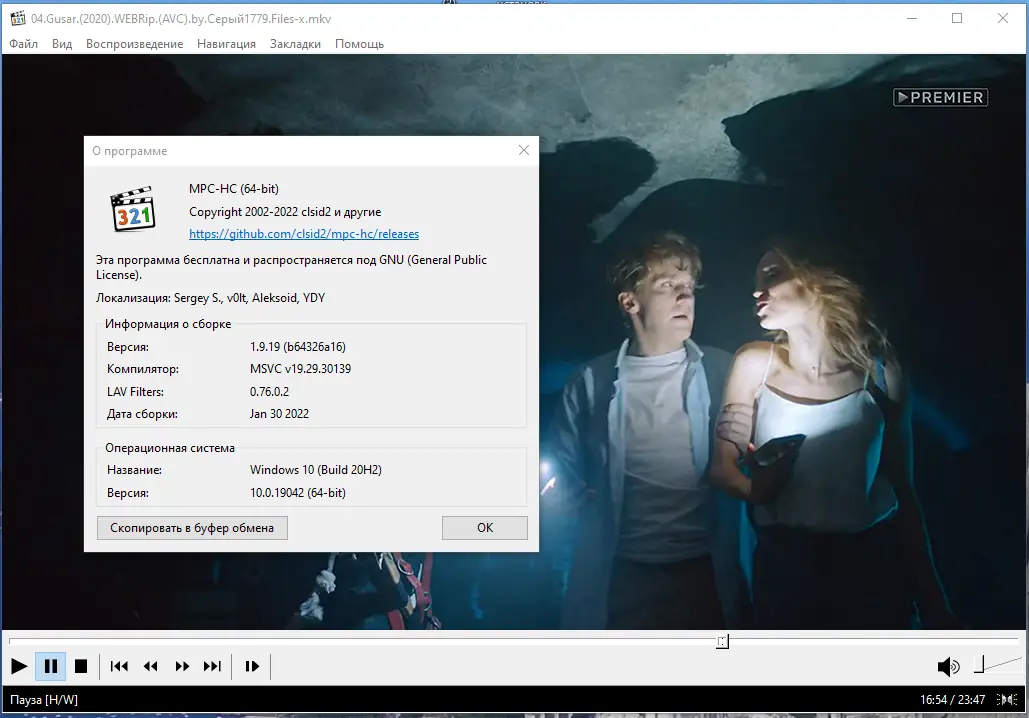The image size is (1029, 718).
Task: Open the Воспроизведение menu
Action: coord(135,44)
